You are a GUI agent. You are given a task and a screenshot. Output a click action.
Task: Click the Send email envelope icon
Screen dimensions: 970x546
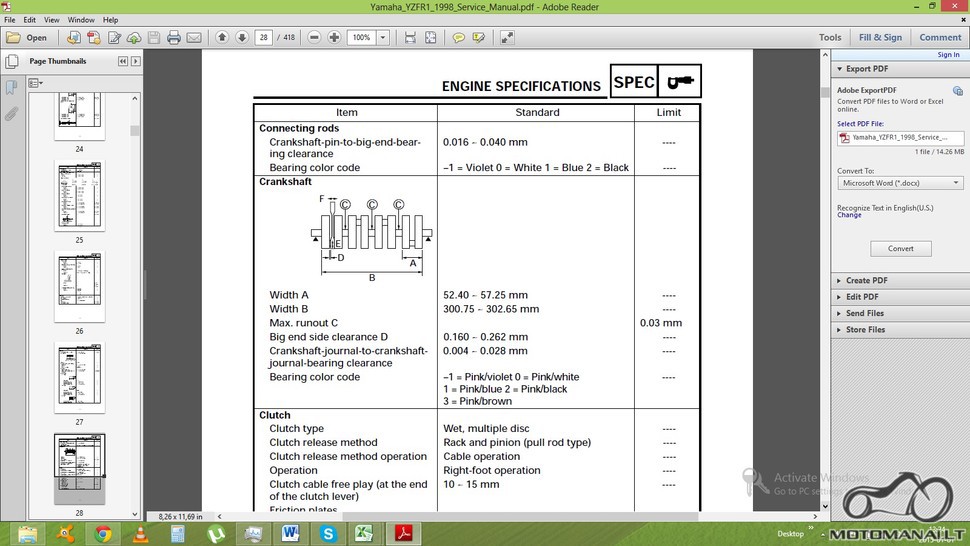click(x=194, y=38)
